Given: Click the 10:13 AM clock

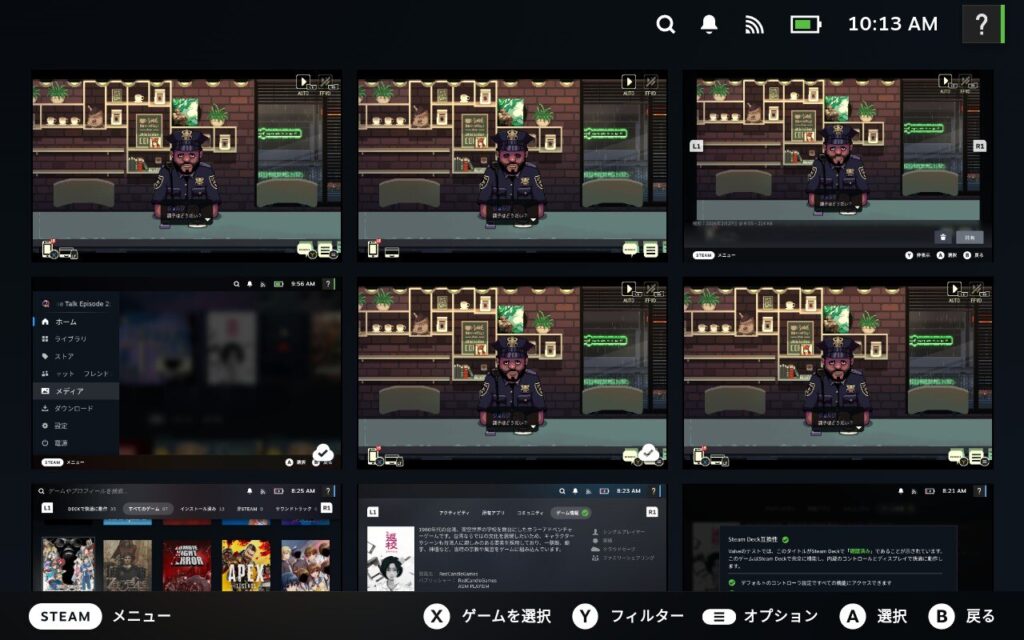Looking at the screenshot, I should click(x=892, y=24).
